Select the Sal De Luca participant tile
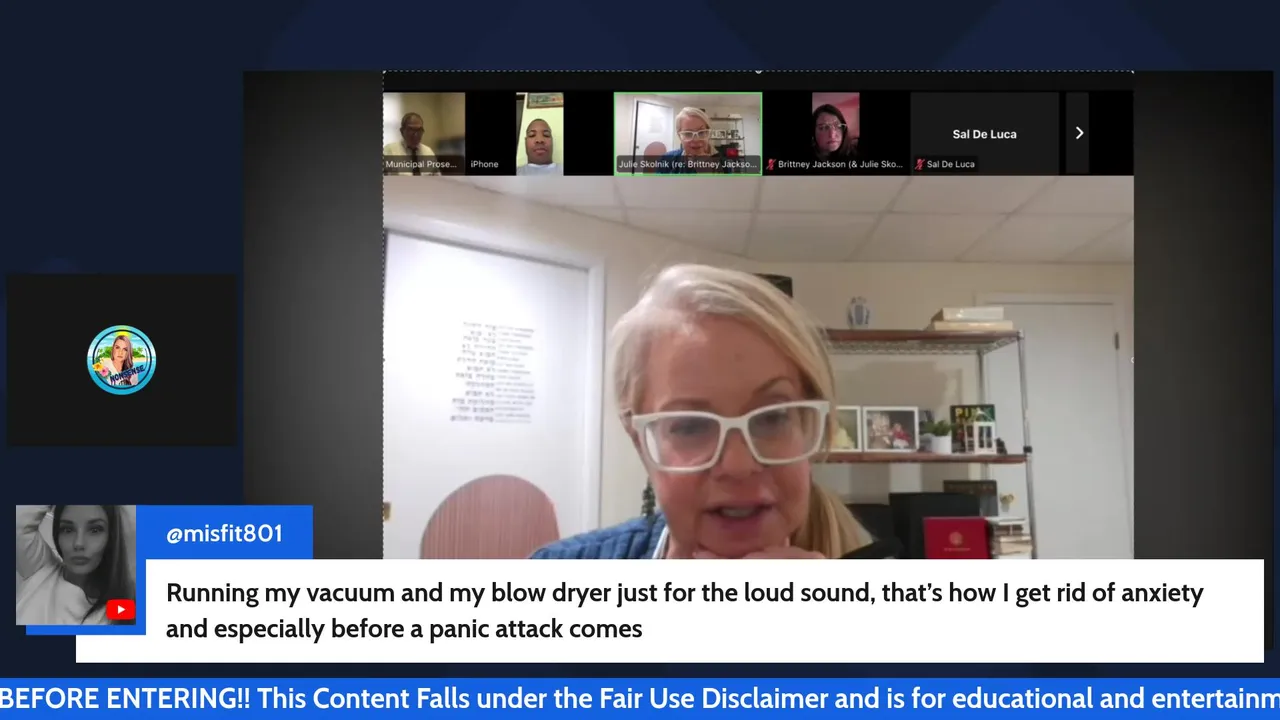The image size is (1280, 720). (984, 133)
